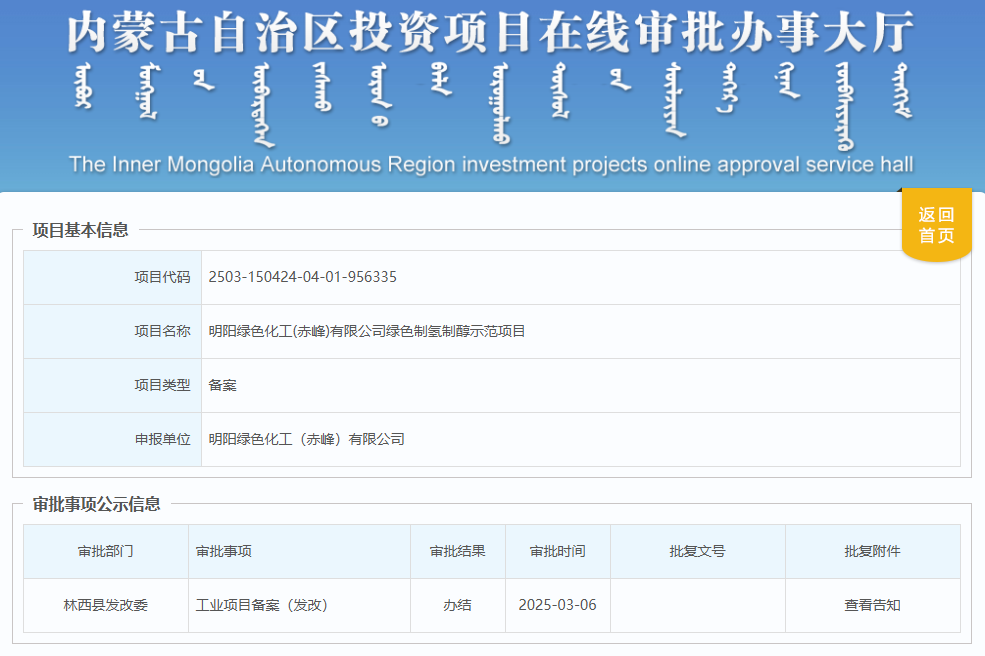Click the 审批事项公示信息 section heading
The width and height of the screenshot is (985, 656).
point(96,504)
